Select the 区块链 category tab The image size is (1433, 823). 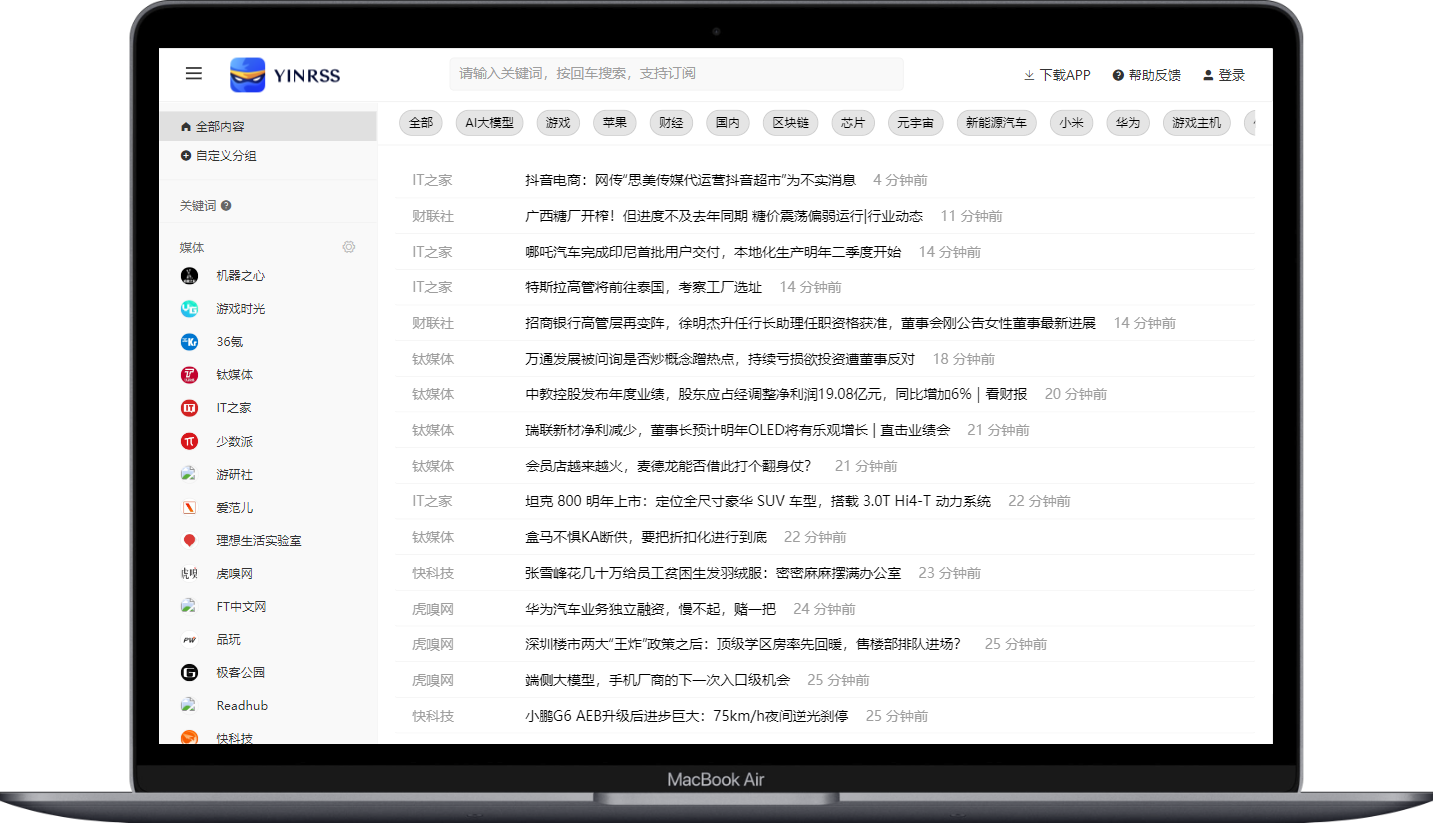790,123
